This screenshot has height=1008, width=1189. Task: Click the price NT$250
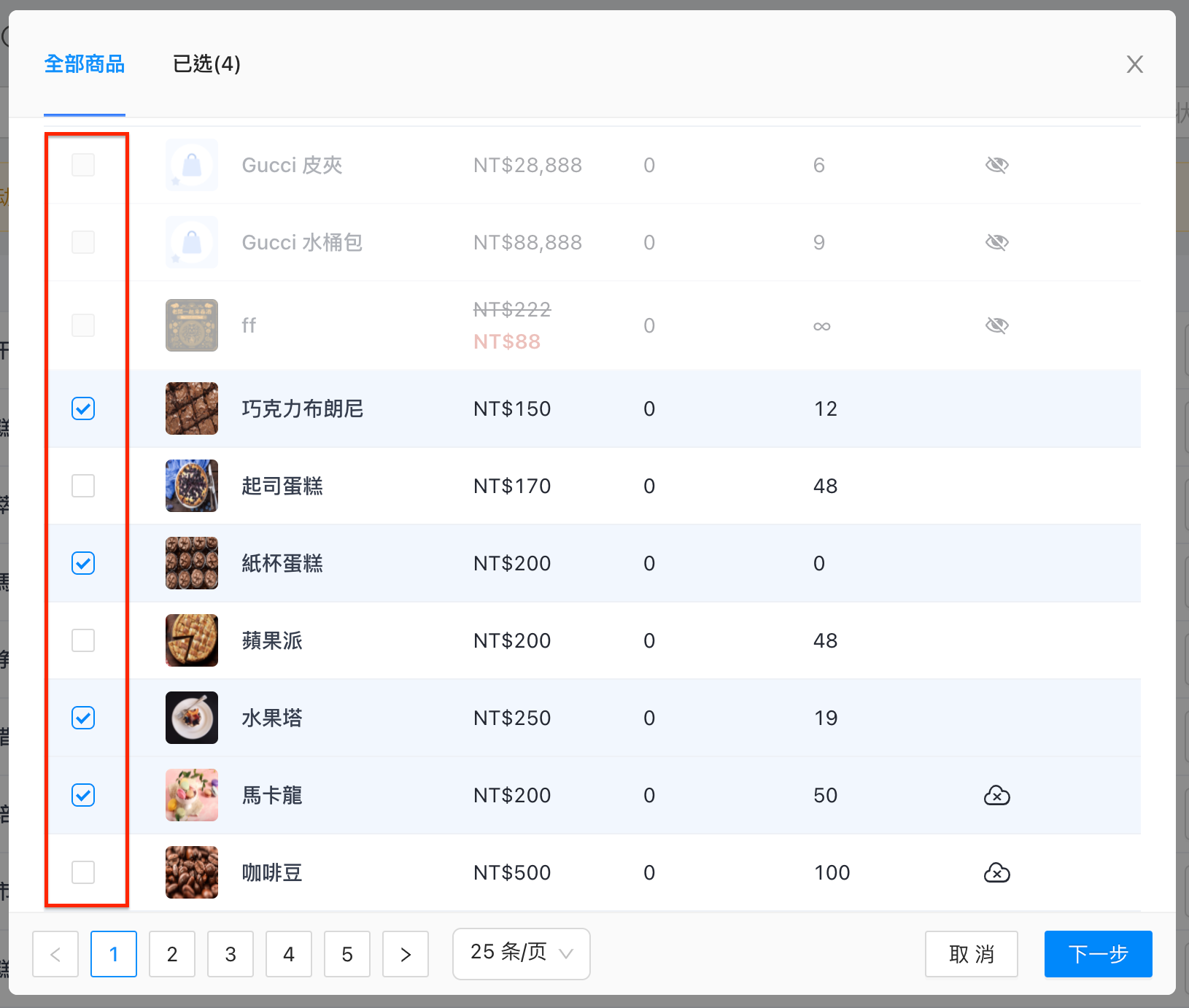click(x=512, y=718)
